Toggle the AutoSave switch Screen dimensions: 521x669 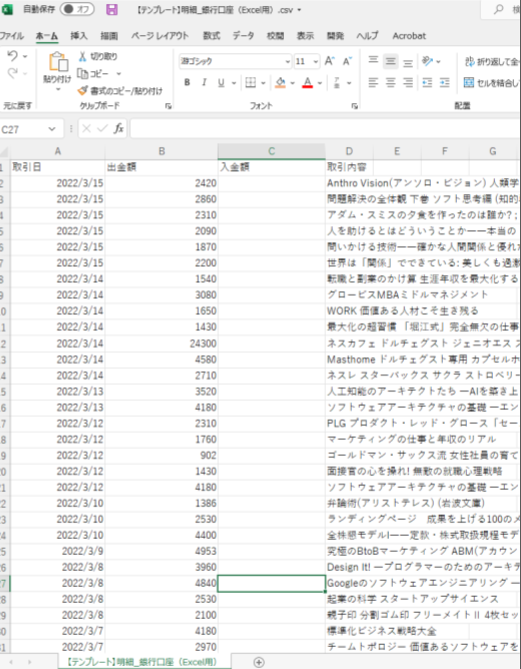[x=77, y=9]
